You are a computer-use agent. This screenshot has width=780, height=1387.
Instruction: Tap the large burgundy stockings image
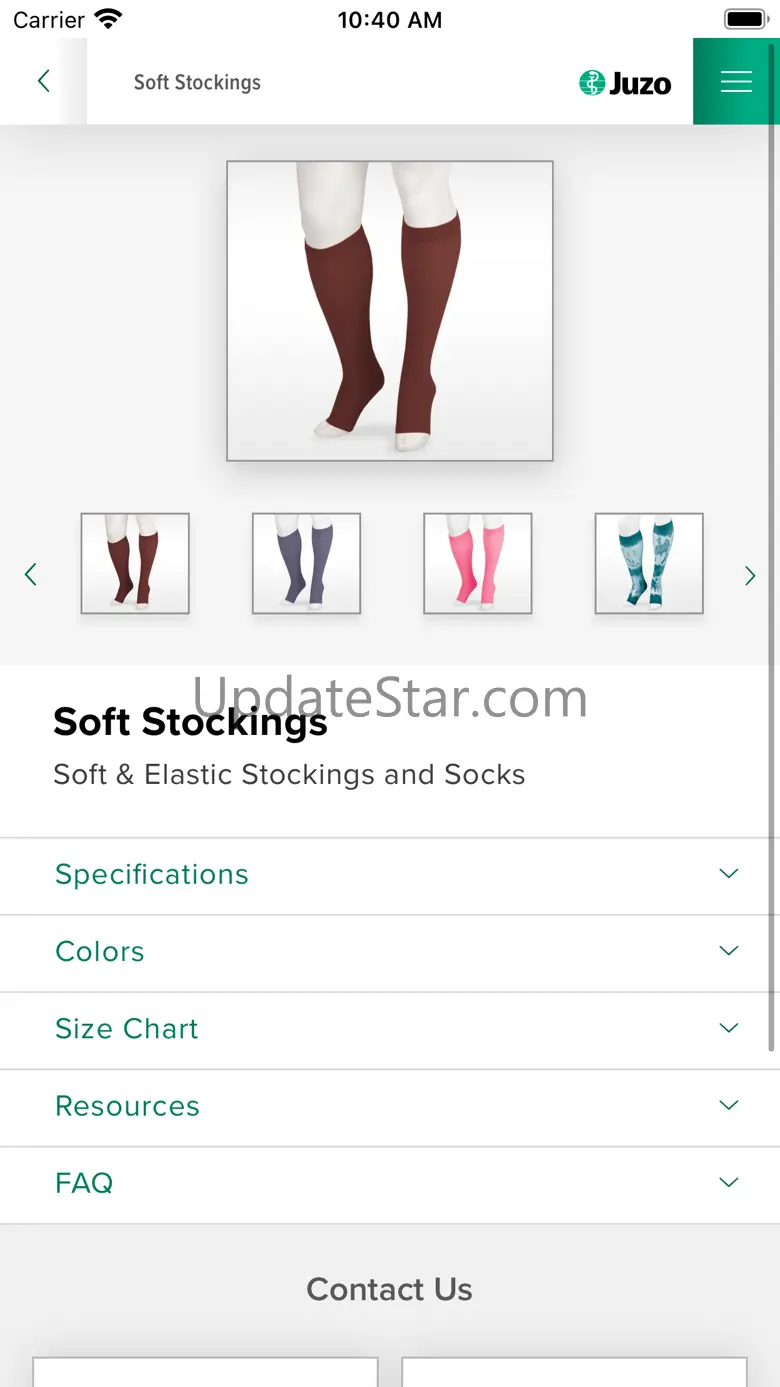(x=390, y=311)
